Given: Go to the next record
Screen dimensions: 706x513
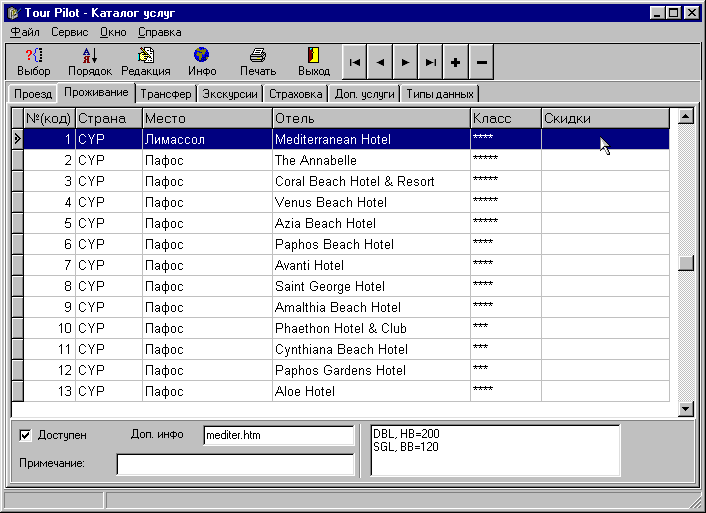Looking at the screenshot, I should 405,62.
